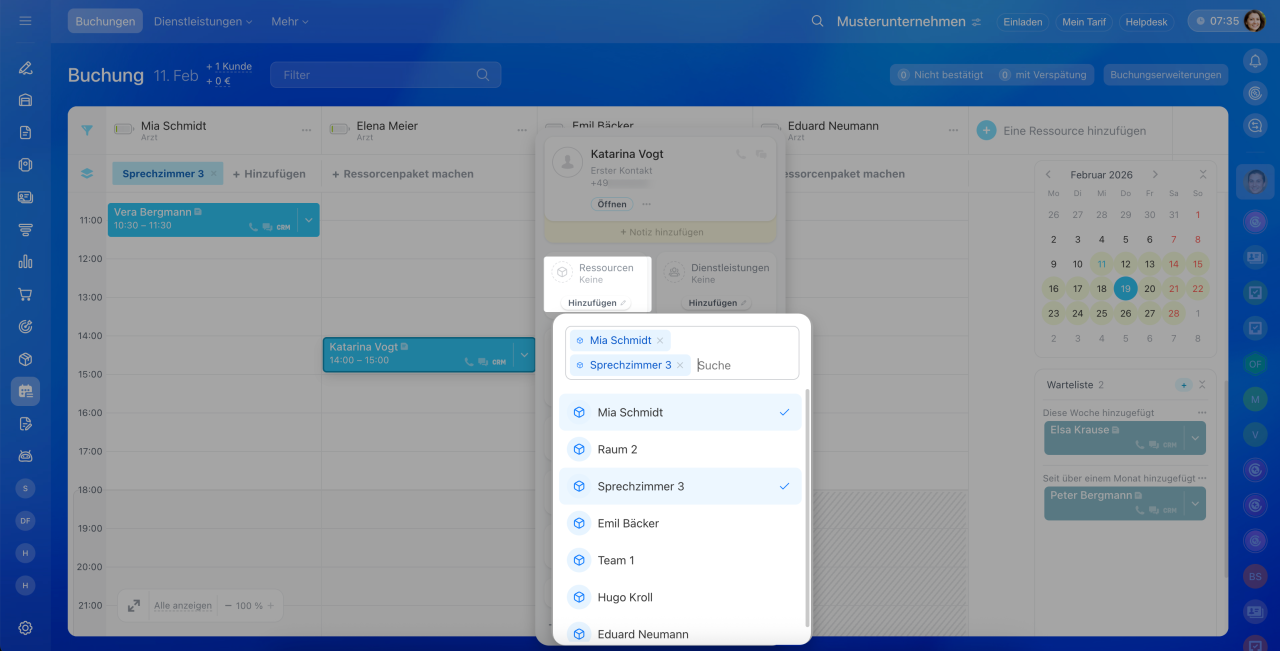Click the settings gear in left sidebar
This screenshot has height=651, width=1280.
click(25, 628)
